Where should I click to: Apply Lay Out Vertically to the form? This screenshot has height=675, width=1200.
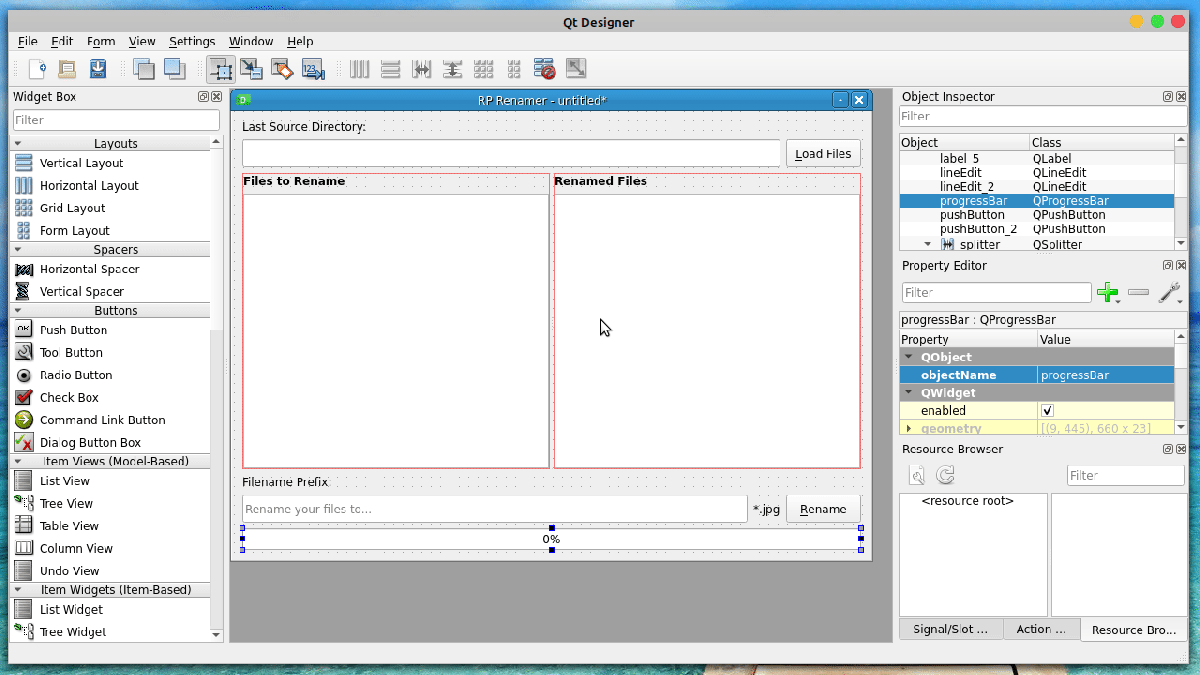(390, 69)
